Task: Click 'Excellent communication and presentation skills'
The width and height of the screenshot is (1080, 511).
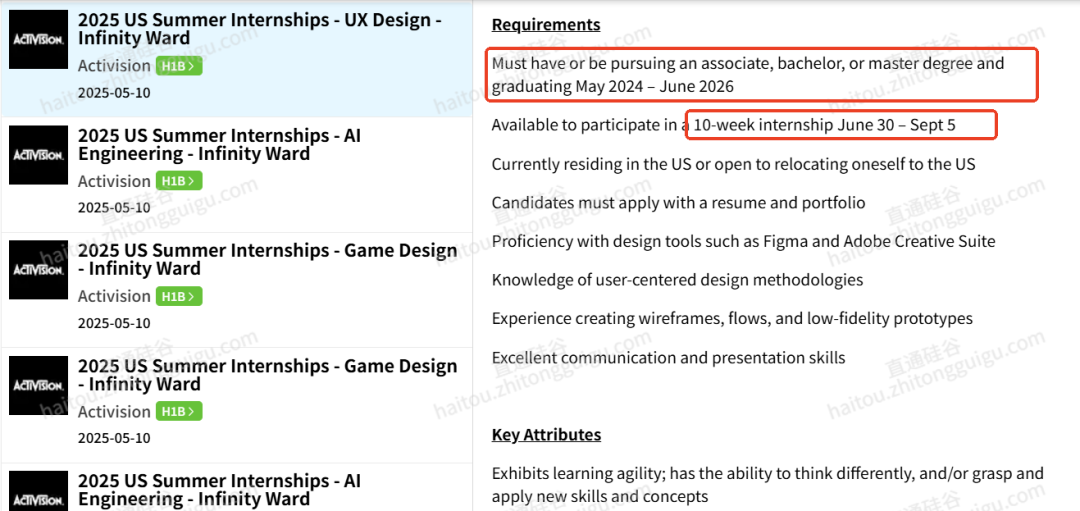Action: 668,357
